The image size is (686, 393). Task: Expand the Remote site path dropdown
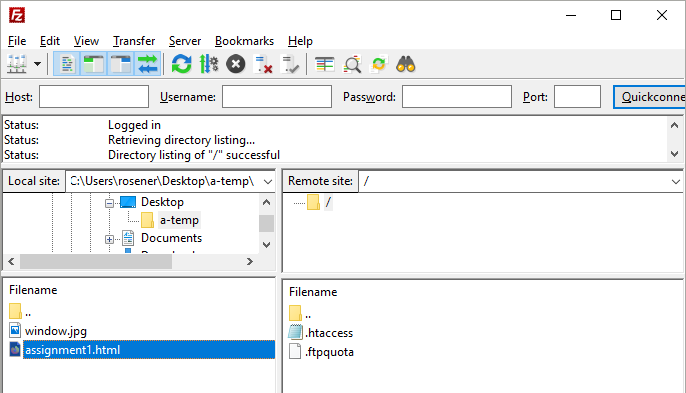tap(676, 181)
